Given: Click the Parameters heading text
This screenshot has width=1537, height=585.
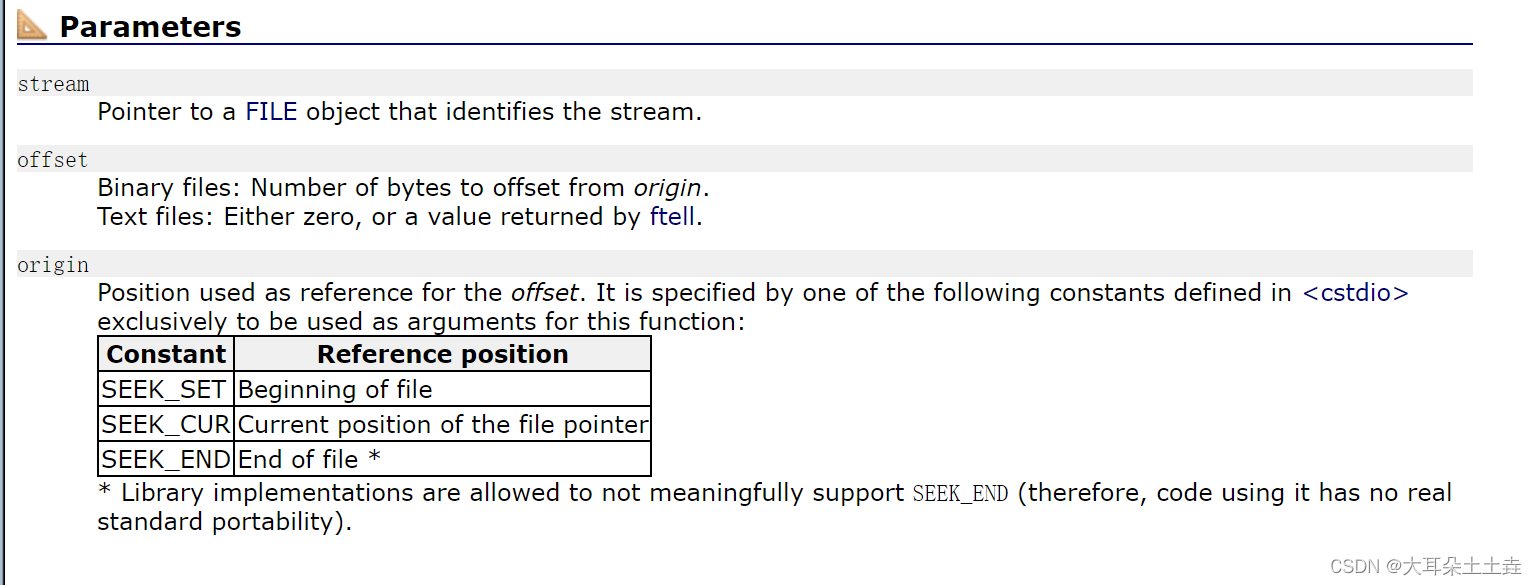Looking at the screenshot, I should pos(150,27).
